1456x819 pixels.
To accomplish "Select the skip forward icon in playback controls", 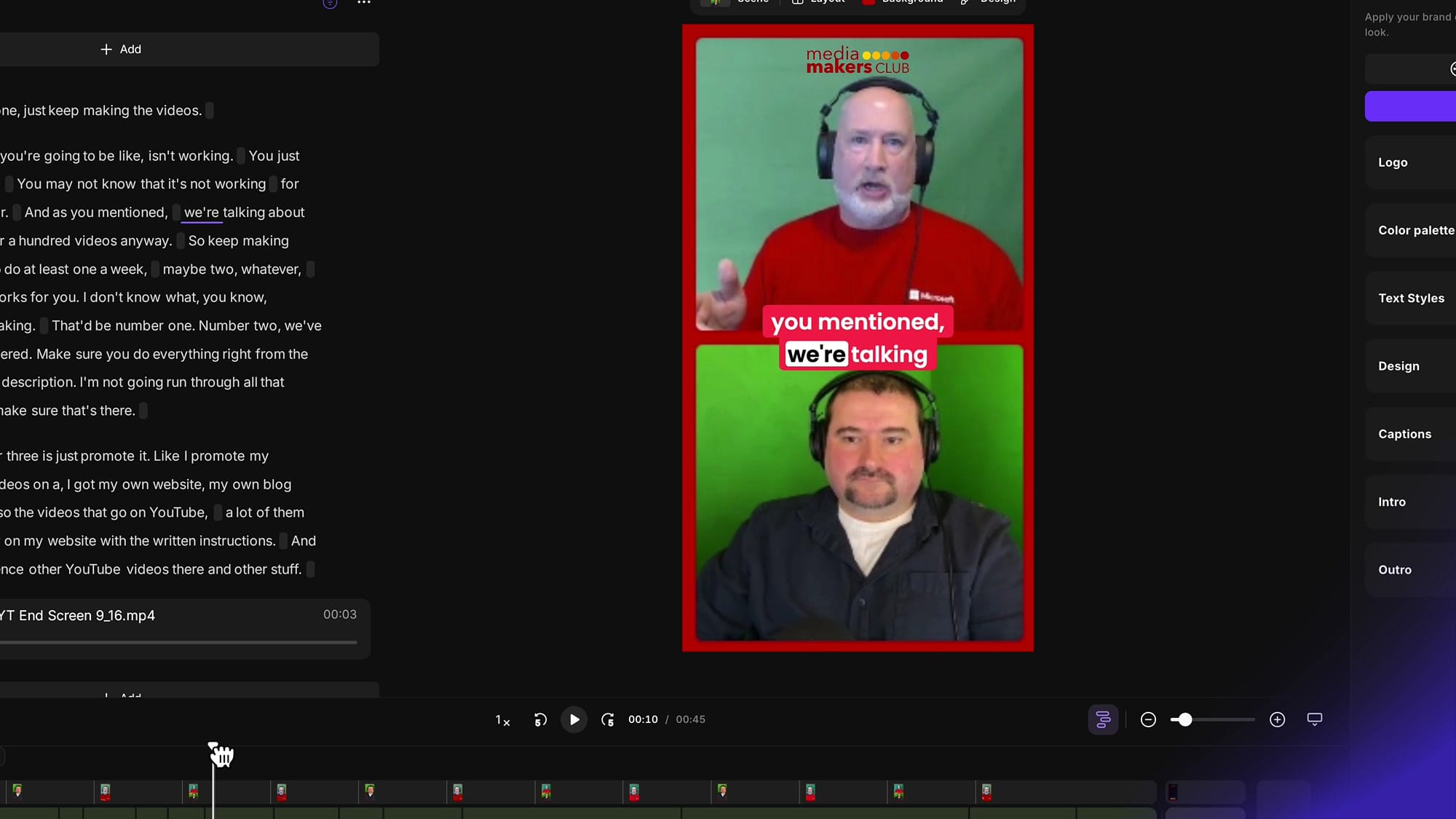I will pos(608,719).
